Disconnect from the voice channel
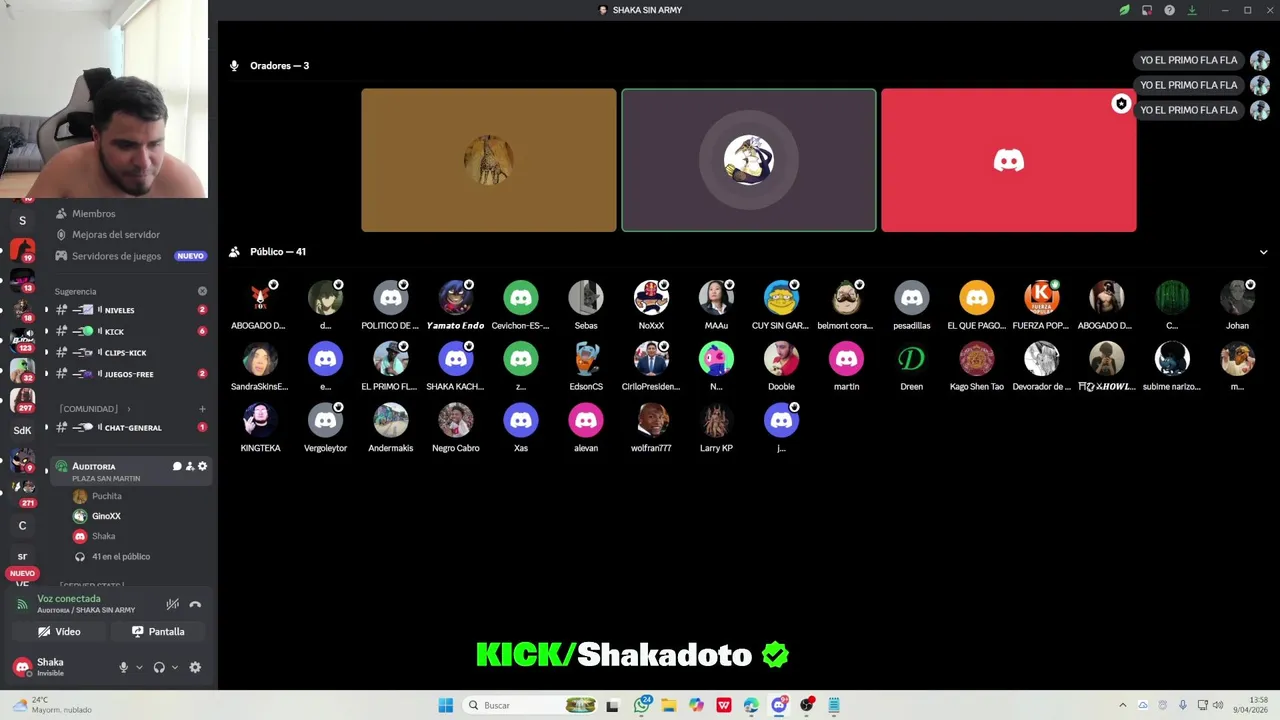1280x720 pixels. coord(195,604)
